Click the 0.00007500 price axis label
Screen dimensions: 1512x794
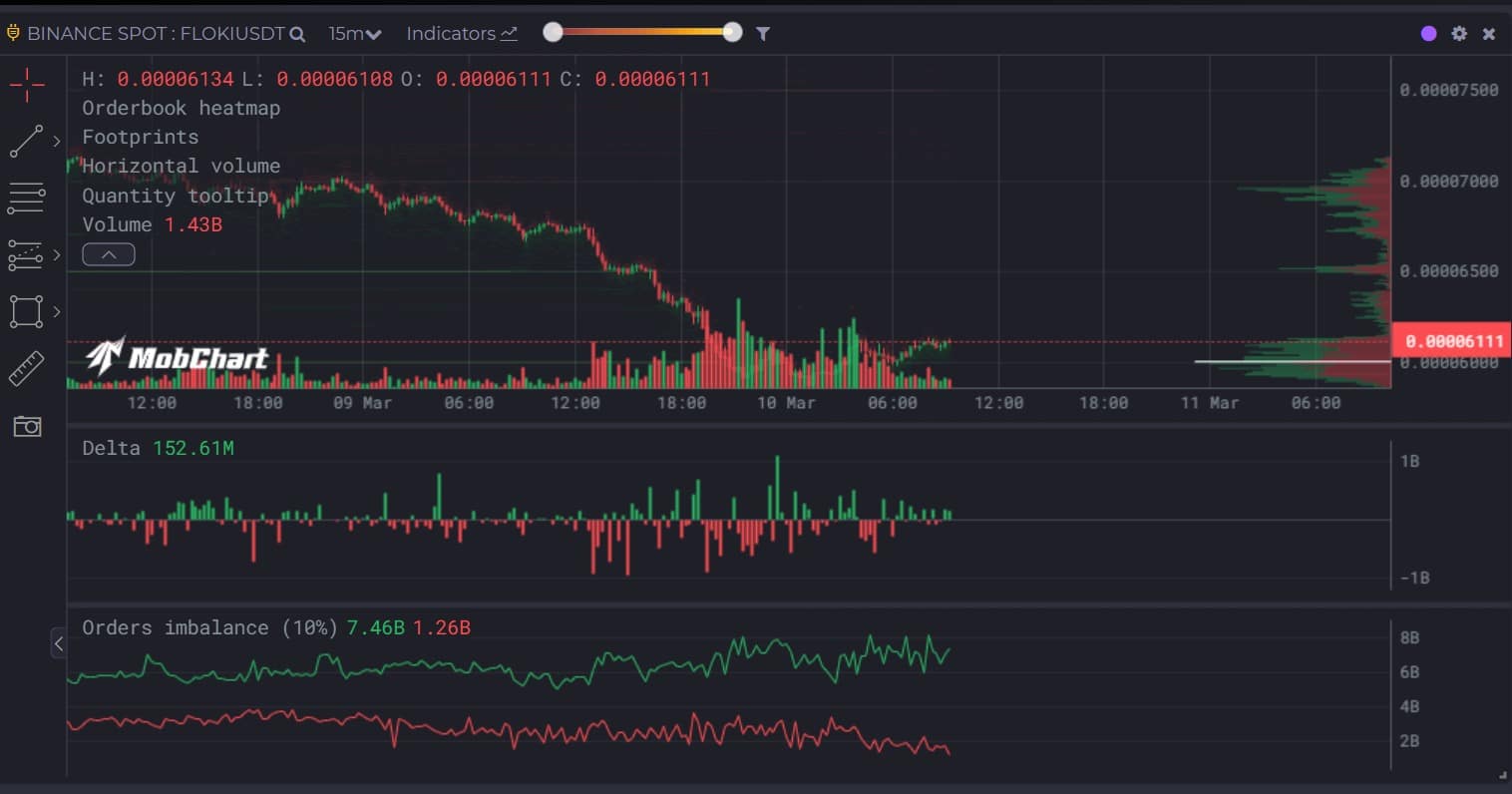pos(1449,90)
